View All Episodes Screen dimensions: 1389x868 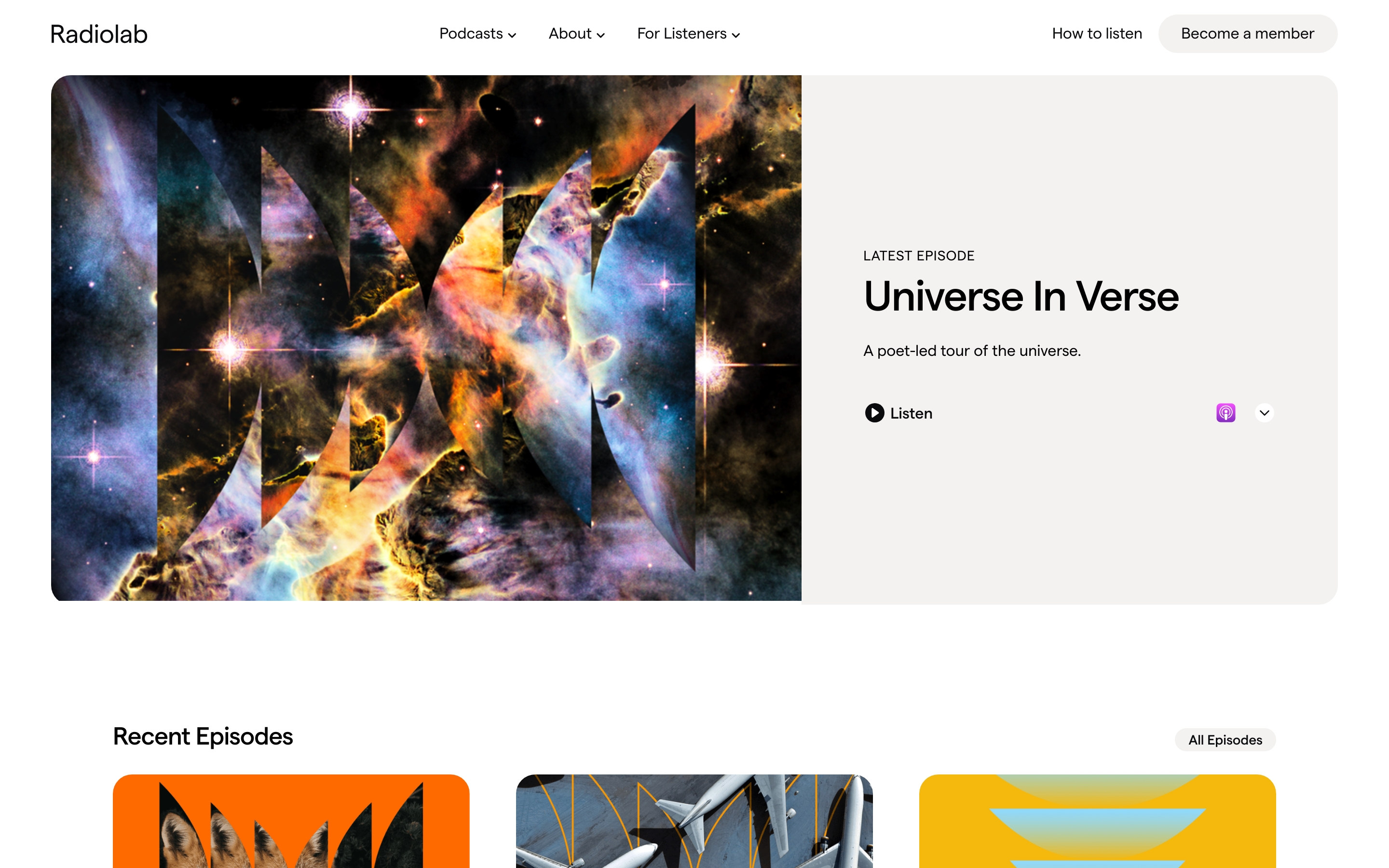[1225, 739]
